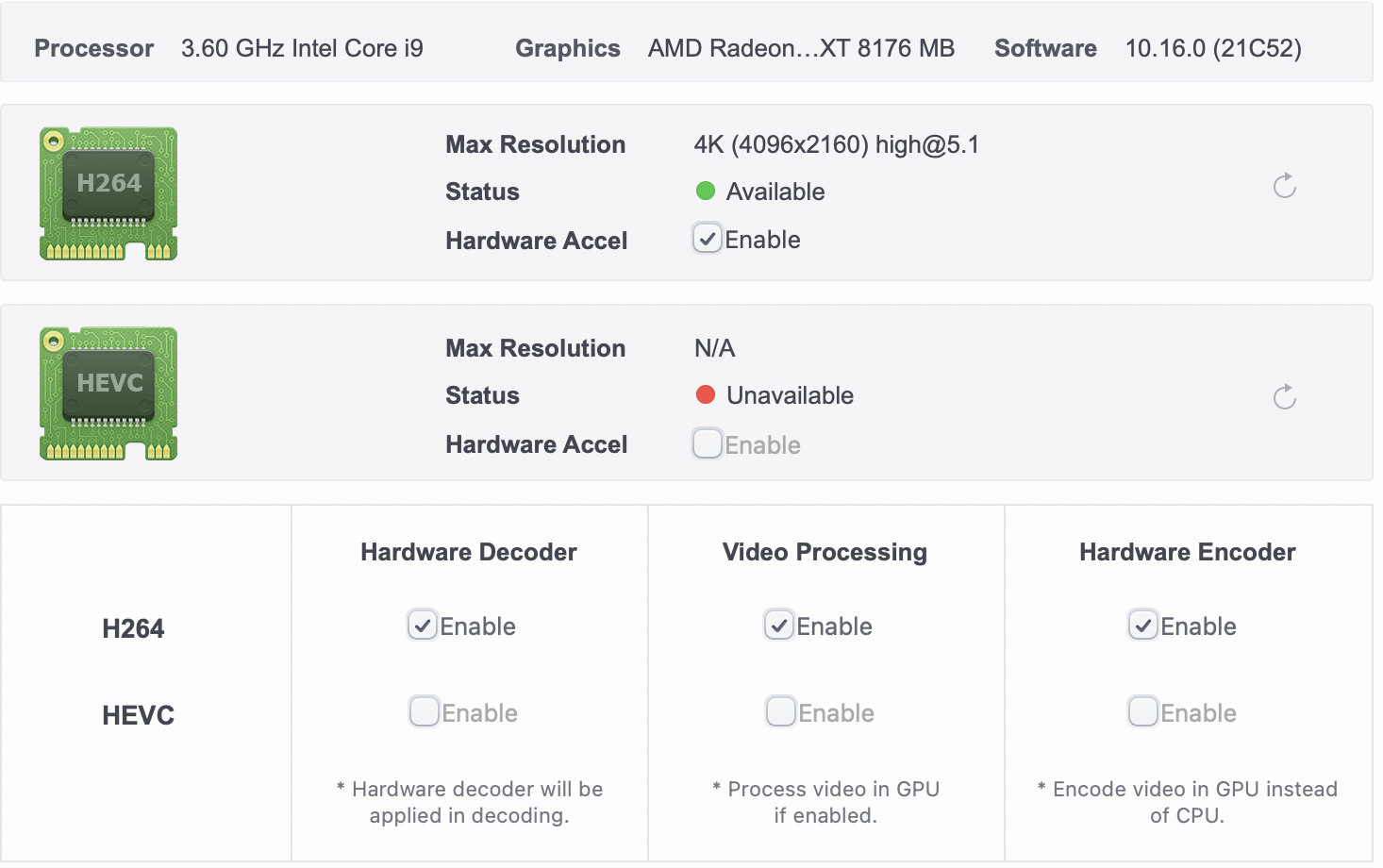Toggle H264 Video Processing Enable checkbox
Image resolution: width=1383 pixels, height=868 pixels.
779,625
